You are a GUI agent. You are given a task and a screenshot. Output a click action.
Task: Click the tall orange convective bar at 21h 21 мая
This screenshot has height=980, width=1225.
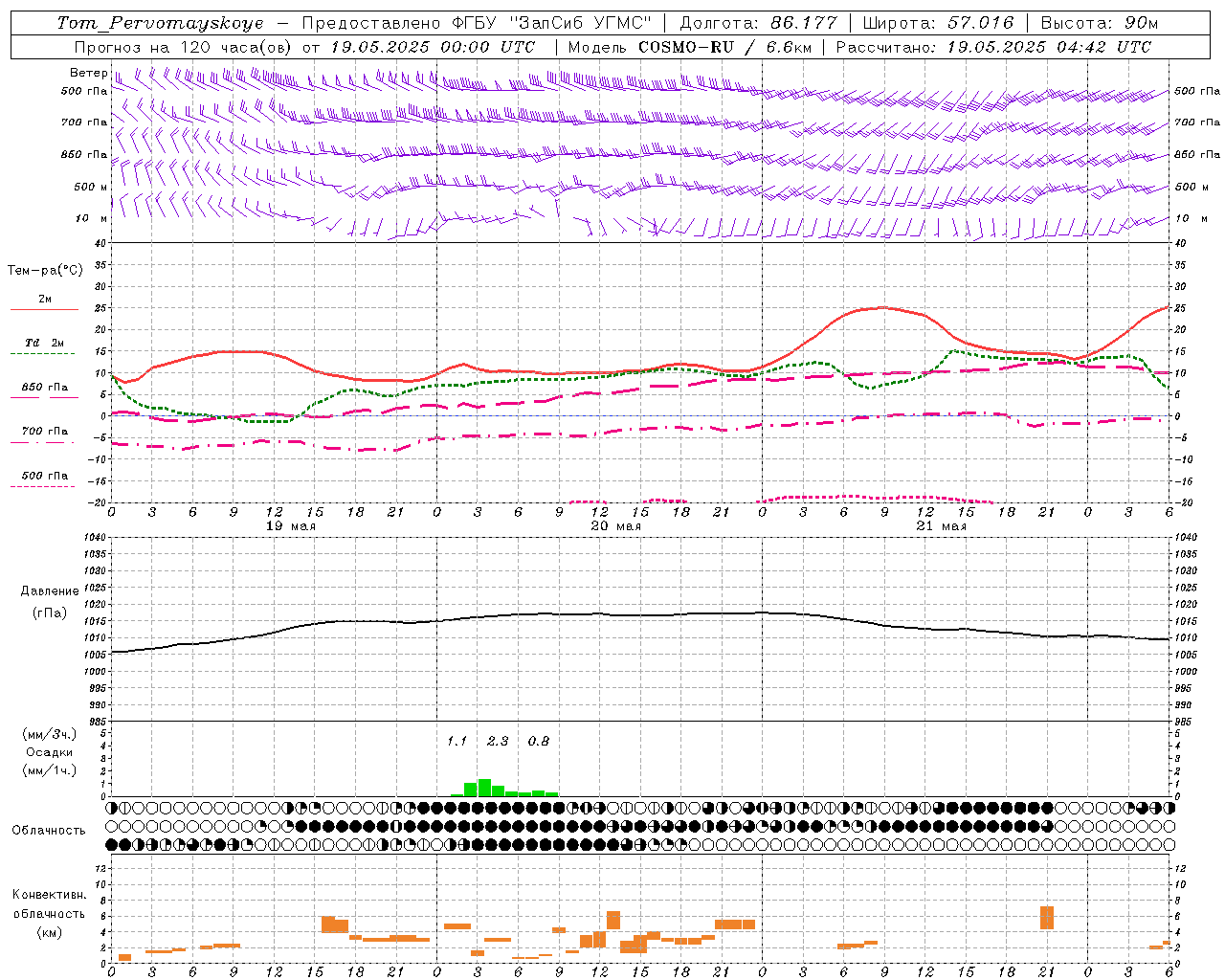[1047, 917]
